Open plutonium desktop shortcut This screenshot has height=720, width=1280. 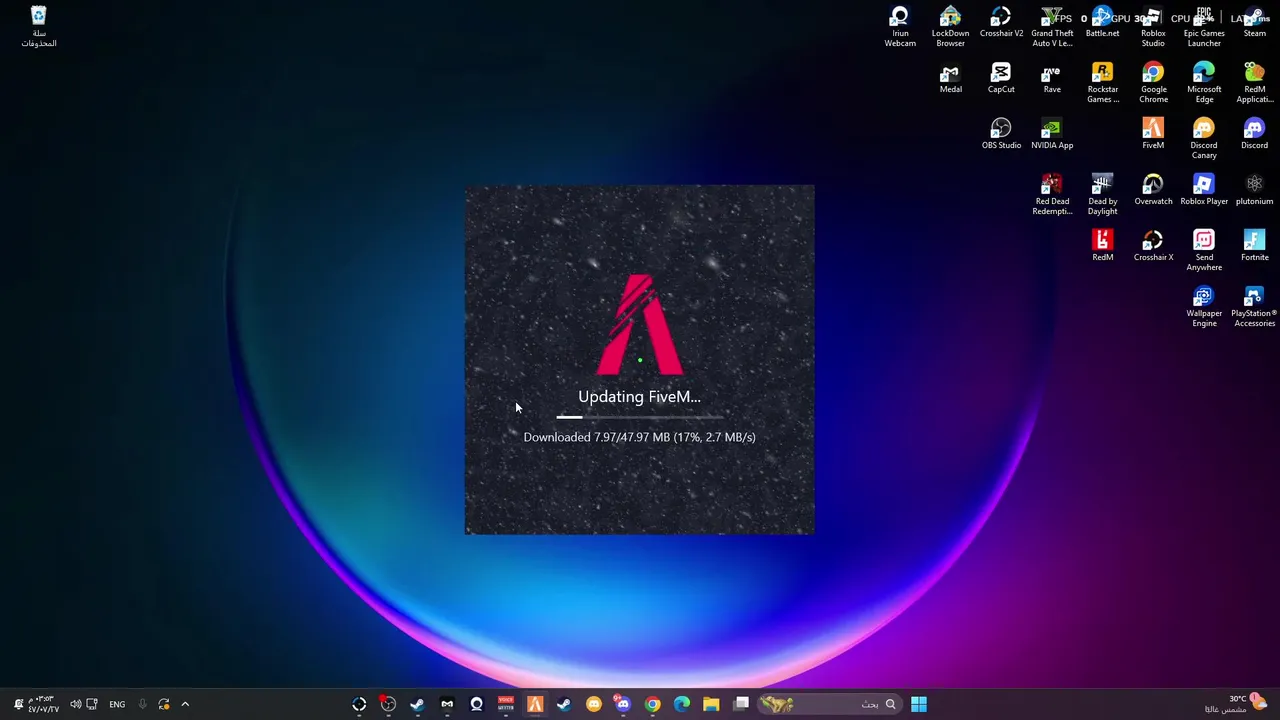point(1254,191)
